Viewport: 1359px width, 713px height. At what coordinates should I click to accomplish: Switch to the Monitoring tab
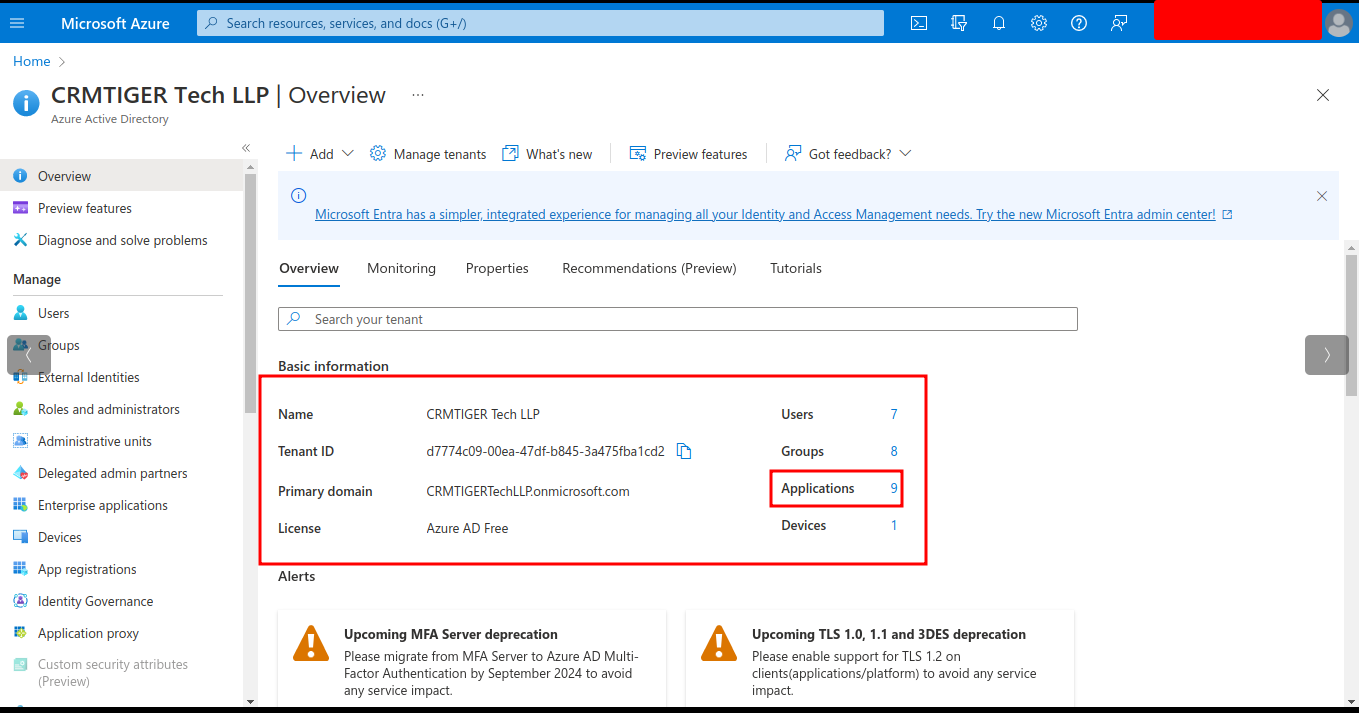point(401,268)
